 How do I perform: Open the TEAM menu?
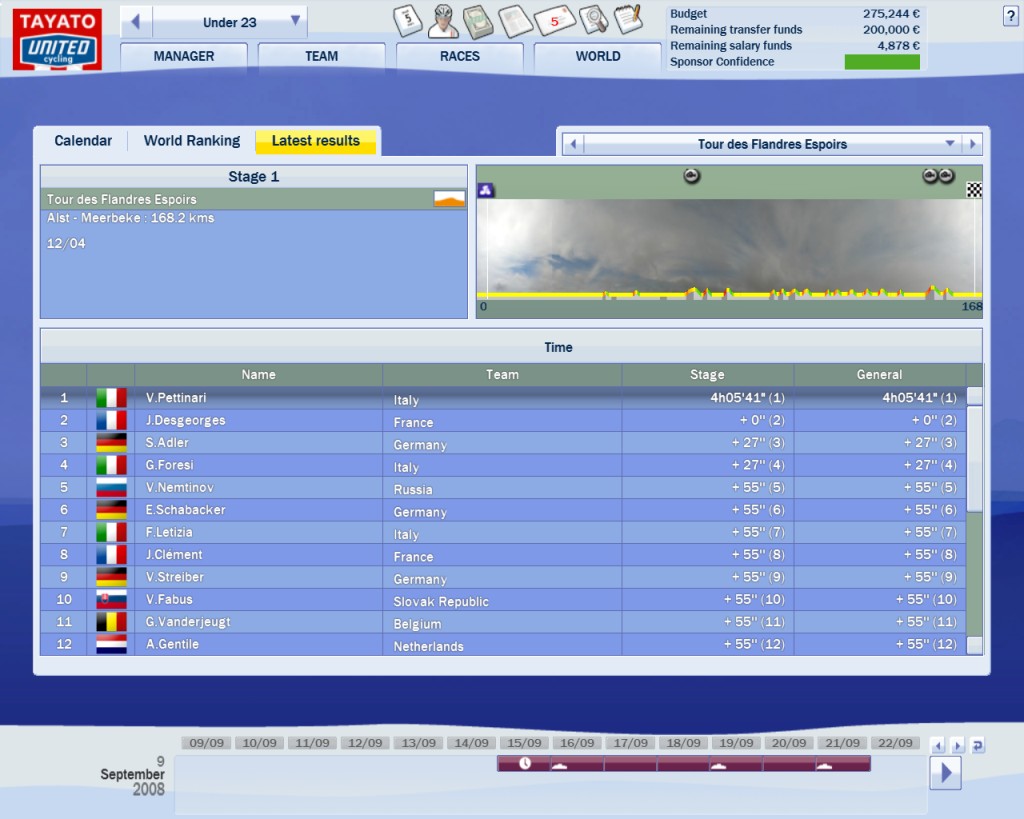(321, 56)
